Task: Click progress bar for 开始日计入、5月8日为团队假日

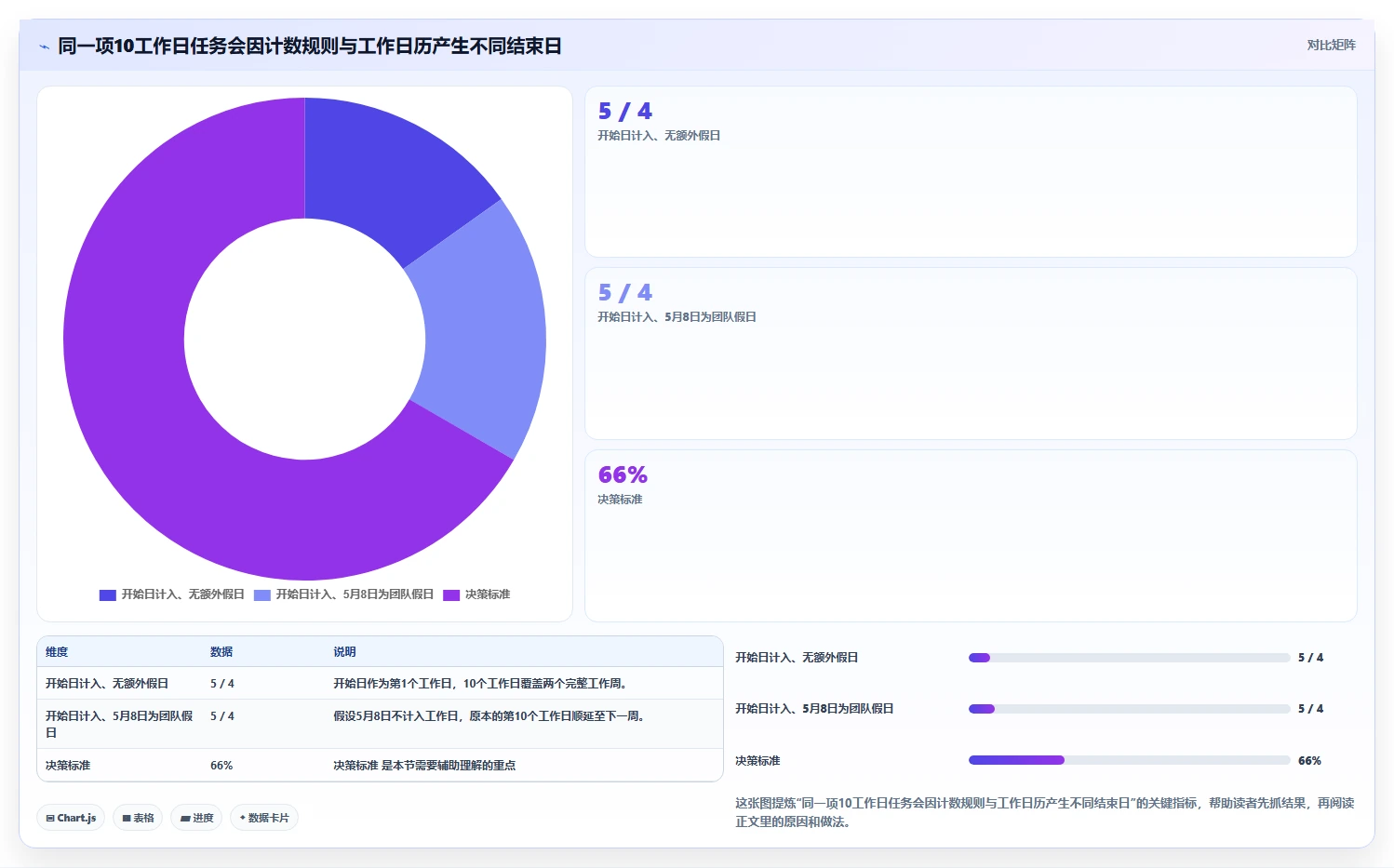Action: tap(1129, 709)
